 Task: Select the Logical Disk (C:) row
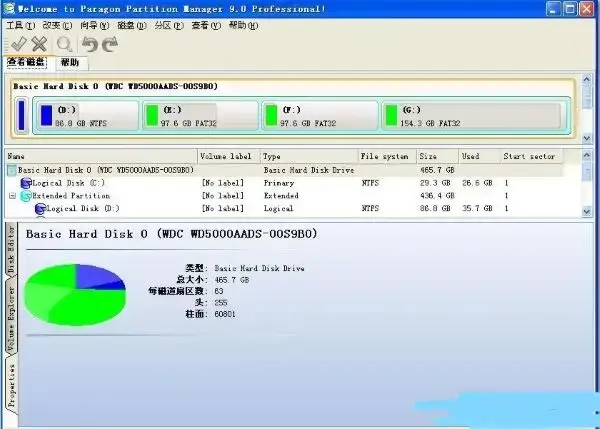pos(284,183)
